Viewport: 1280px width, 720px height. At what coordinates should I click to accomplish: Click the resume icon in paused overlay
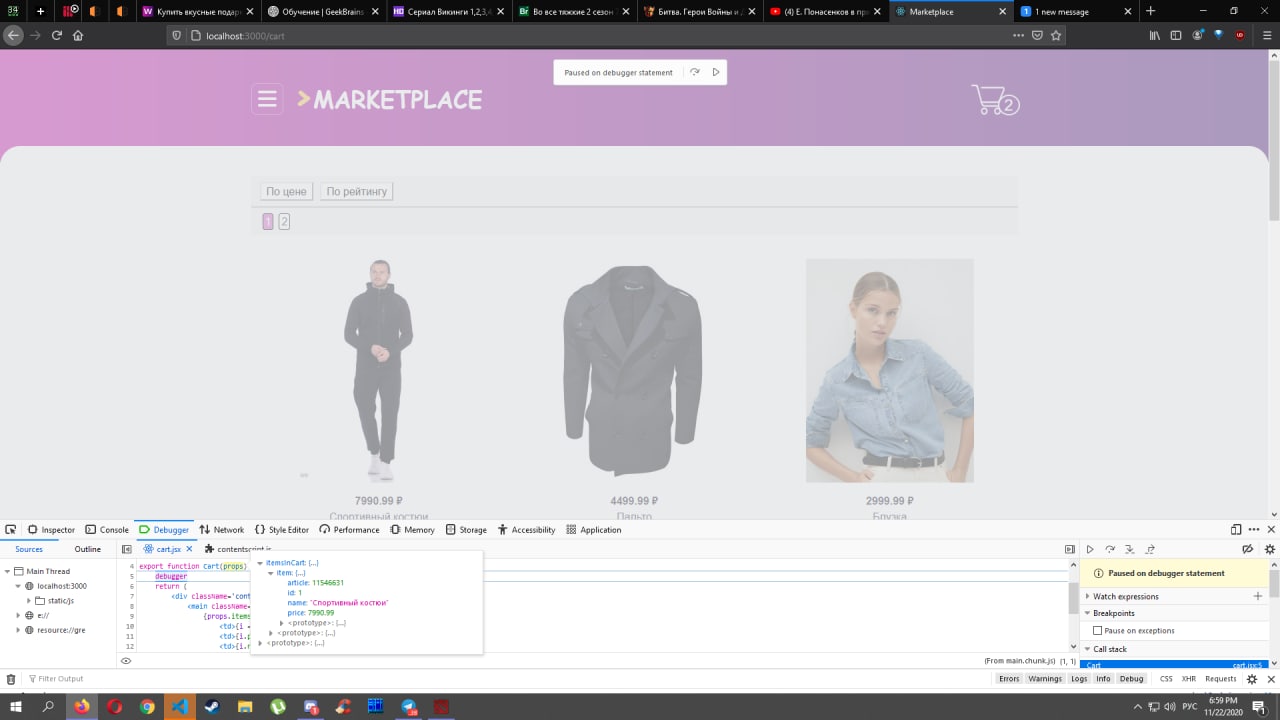click(x=716, y=72)
